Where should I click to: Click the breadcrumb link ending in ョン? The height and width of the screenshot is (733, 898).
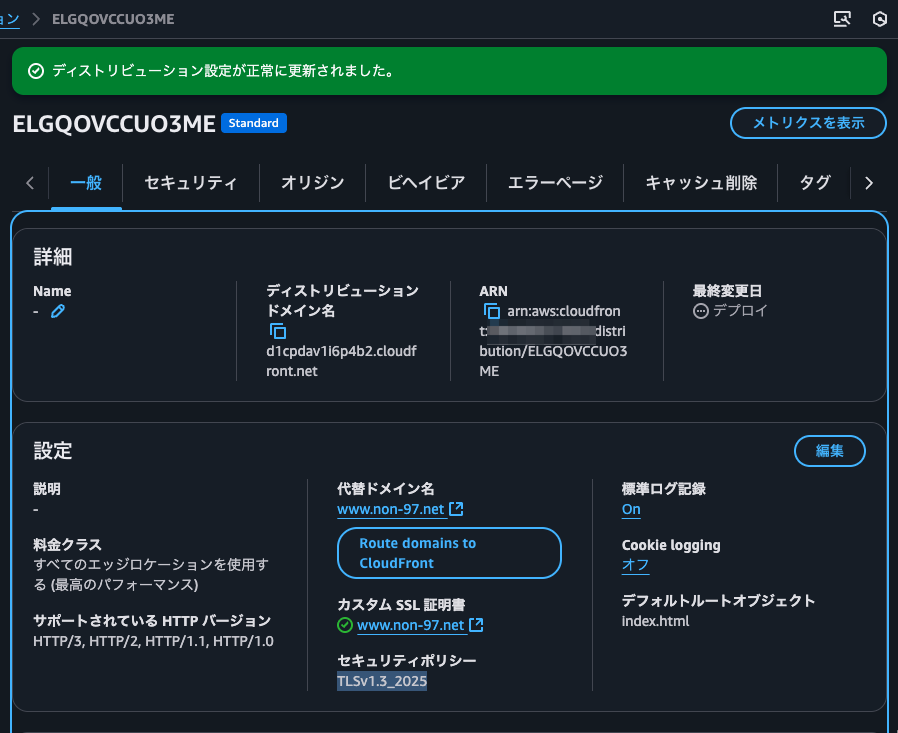[x=10, y=19]
